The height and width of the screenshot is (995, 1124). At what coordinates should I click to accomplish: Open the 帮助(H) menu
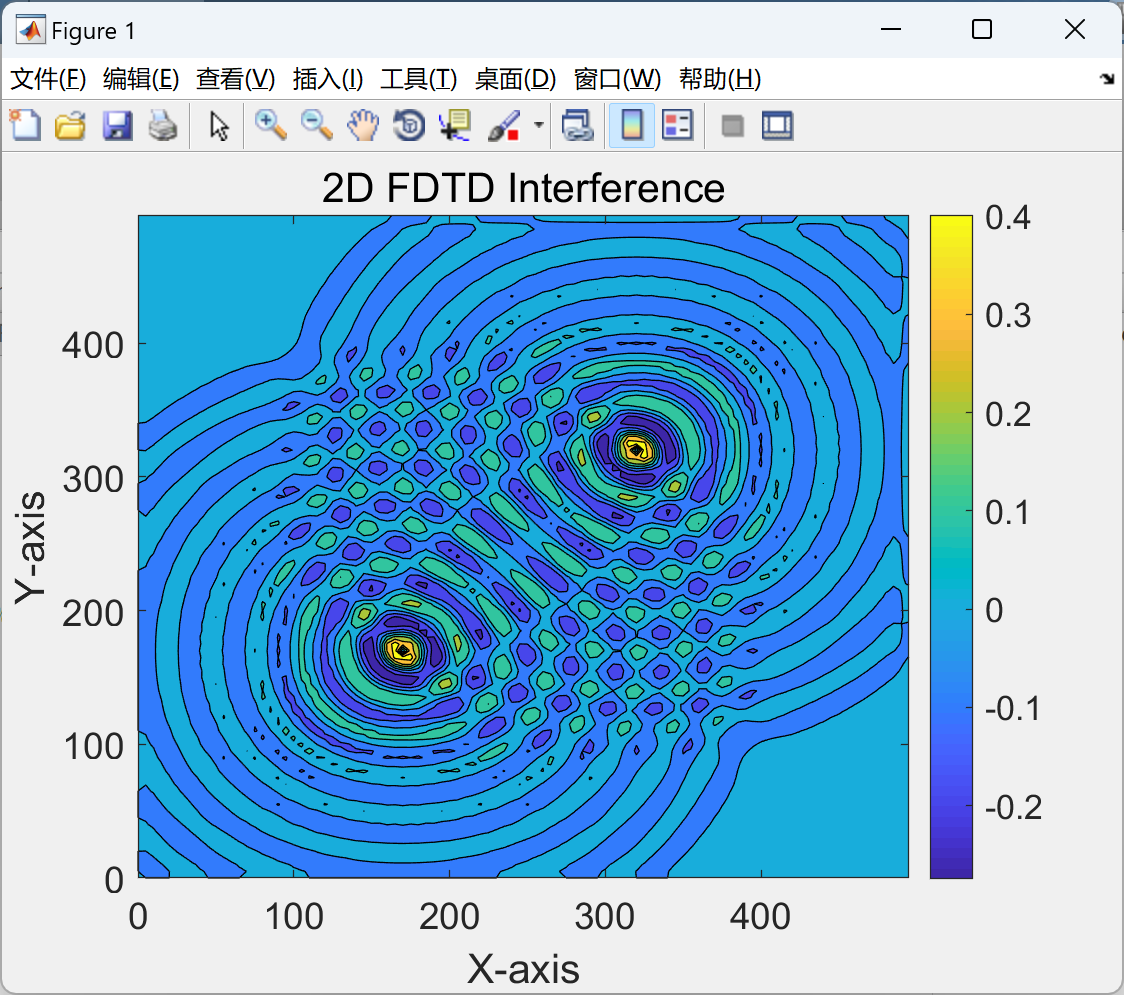tap(719, 79)
